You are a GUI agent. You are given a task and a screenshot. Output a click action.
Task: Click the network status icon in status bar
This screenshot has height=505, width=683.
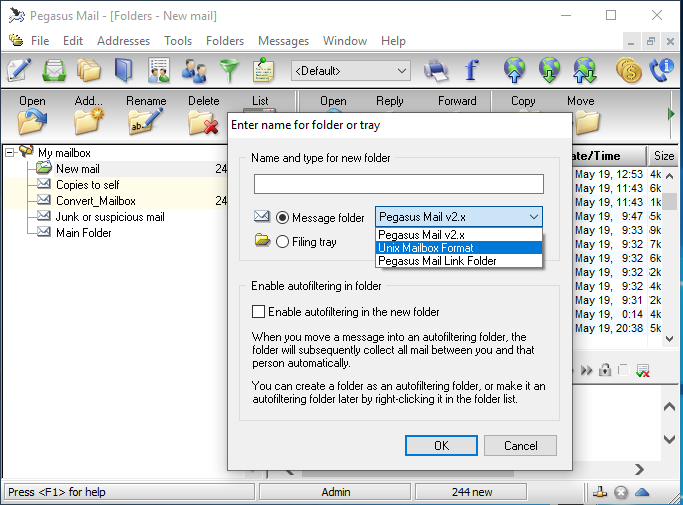click(x=600, y=492)
